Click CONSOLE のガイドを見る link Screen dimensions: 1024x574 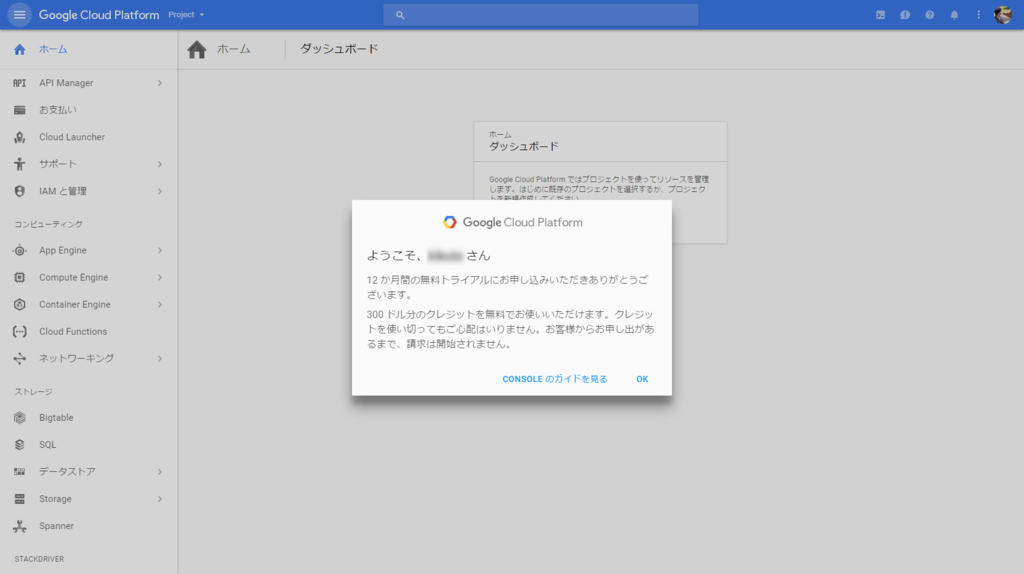(554, 379)
